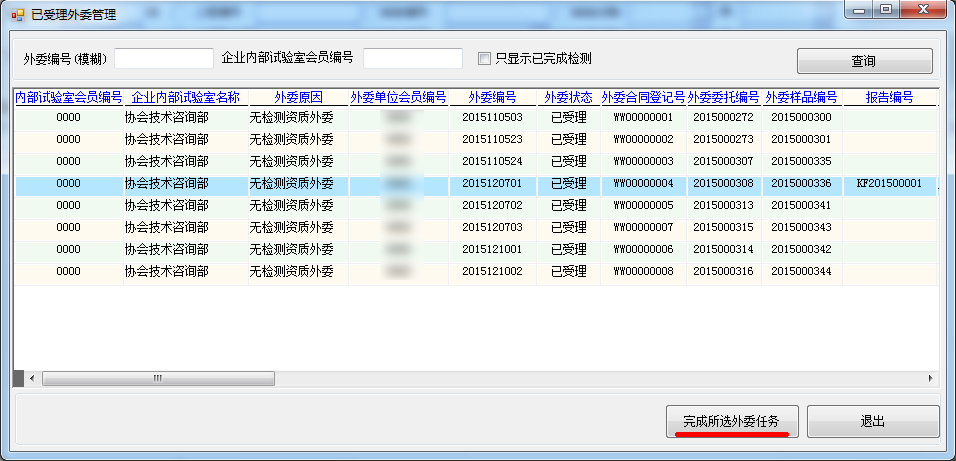Sort by 报告编号 column header
Viewport: 956px width, 461px height.
(x=889, y=97)
